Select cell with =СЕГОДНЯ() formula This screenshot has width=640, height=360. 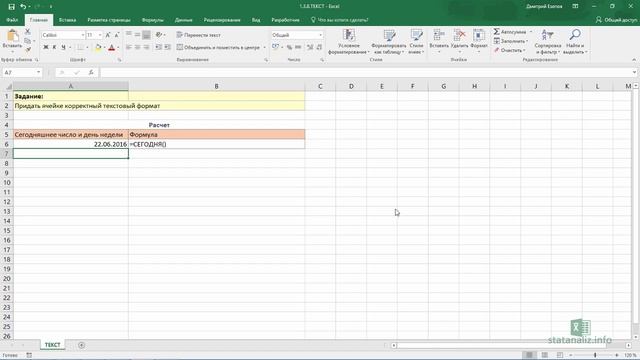217,144
